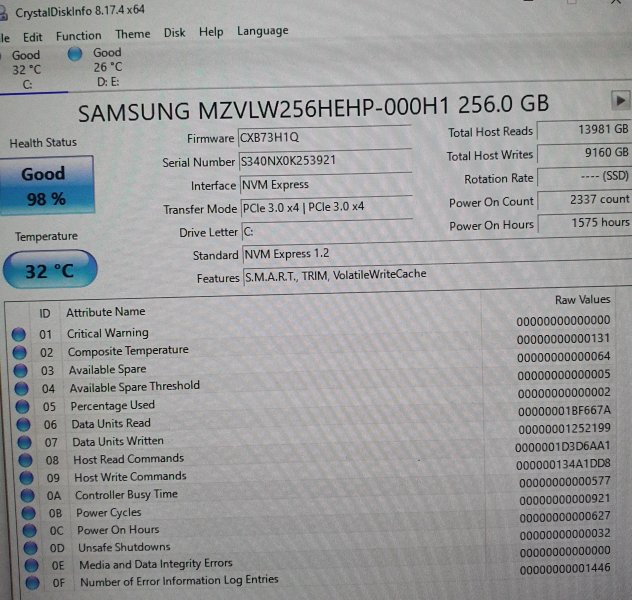
Task: Open the Language menu
Action: coord(262,31)
